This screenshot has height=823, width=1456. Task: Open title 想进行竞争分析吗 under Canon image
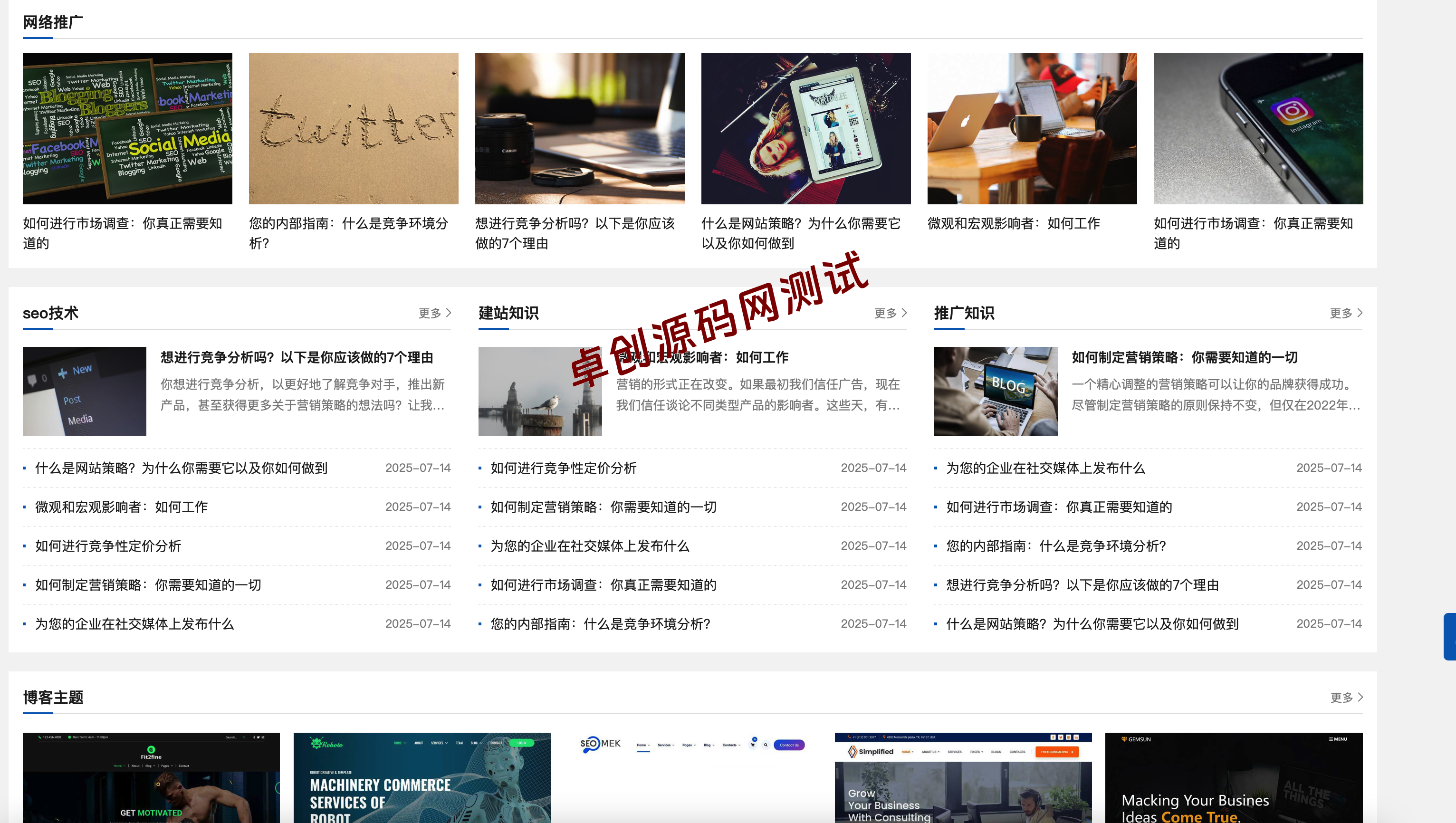click(x=575, y=233)
